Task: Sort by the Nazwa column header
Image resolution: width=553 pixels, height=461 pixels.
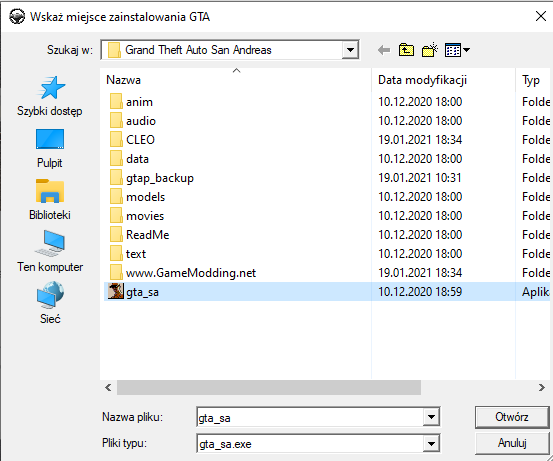Action: pos(236,80)
